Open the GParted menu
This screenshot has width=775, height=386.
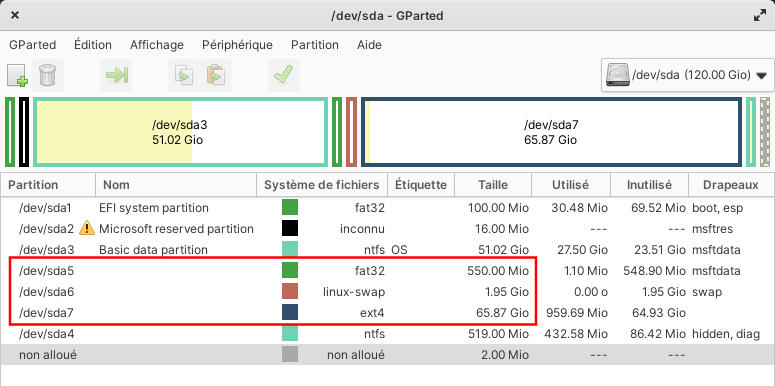[32, 45]
